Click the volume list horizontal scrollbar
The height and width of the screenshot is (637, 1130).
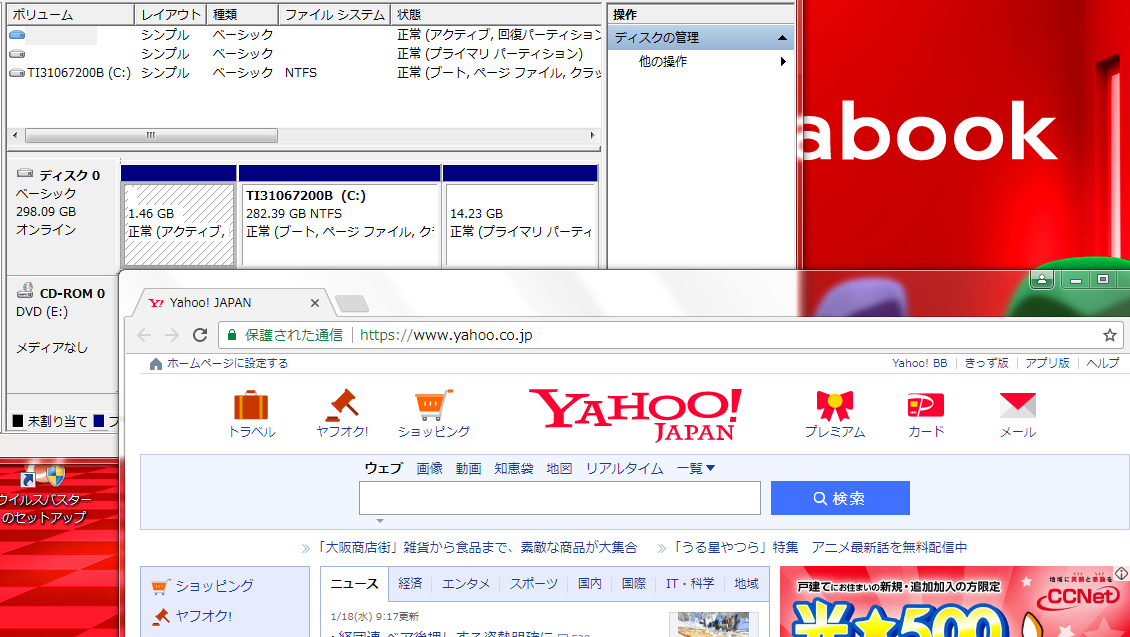(151, 135)
